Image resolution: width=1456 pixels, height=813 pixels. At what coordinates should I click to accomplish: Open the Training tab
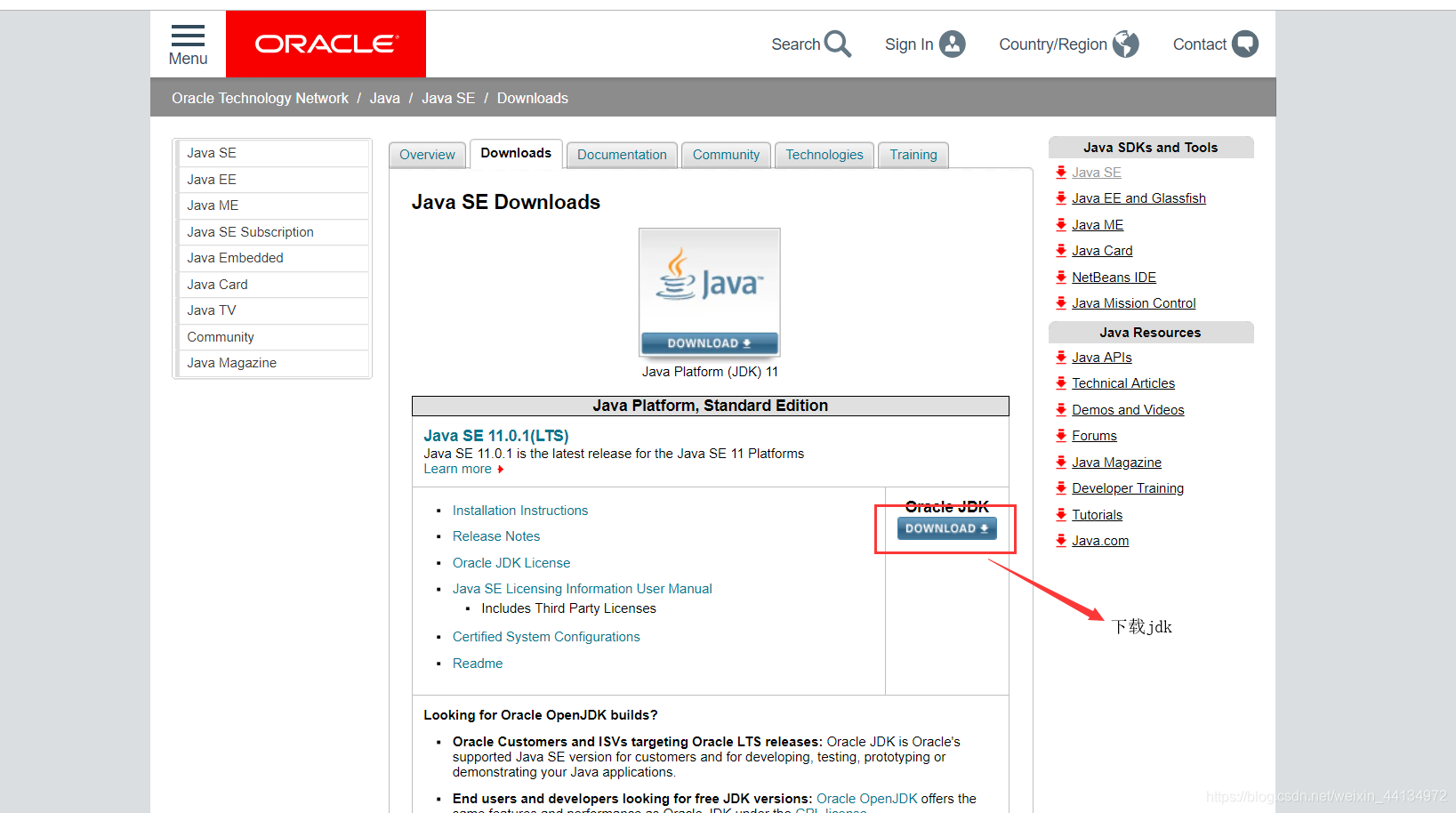[x=913, y=155]
